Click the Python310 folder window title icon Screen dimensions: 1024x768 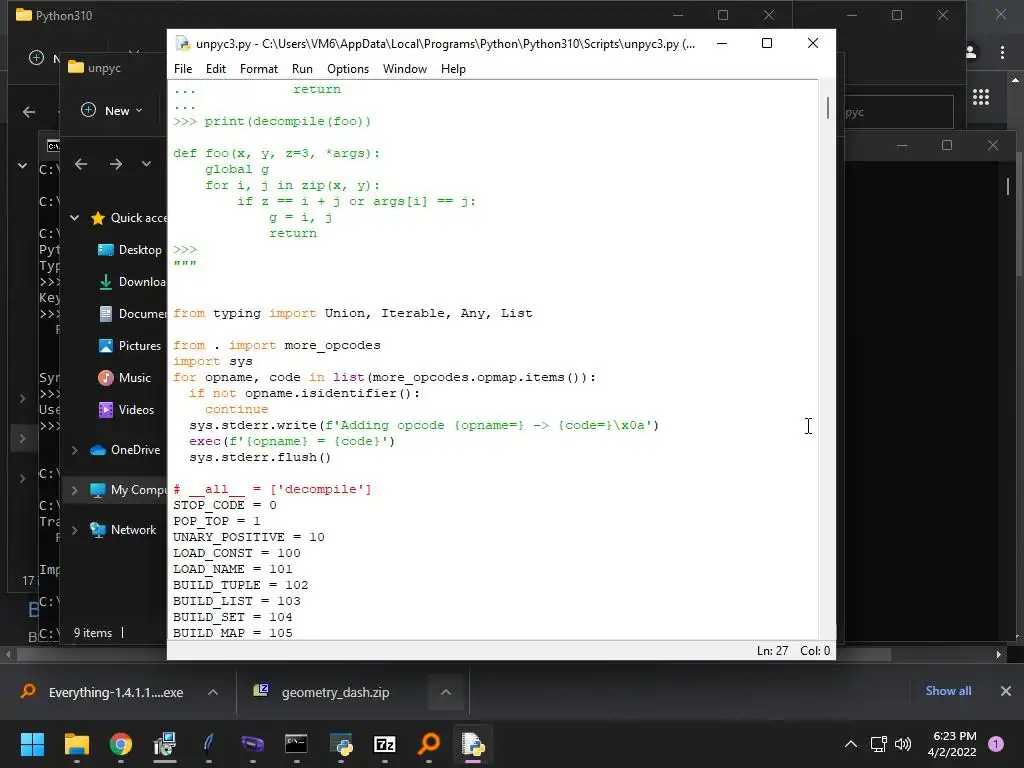(24, 15)
